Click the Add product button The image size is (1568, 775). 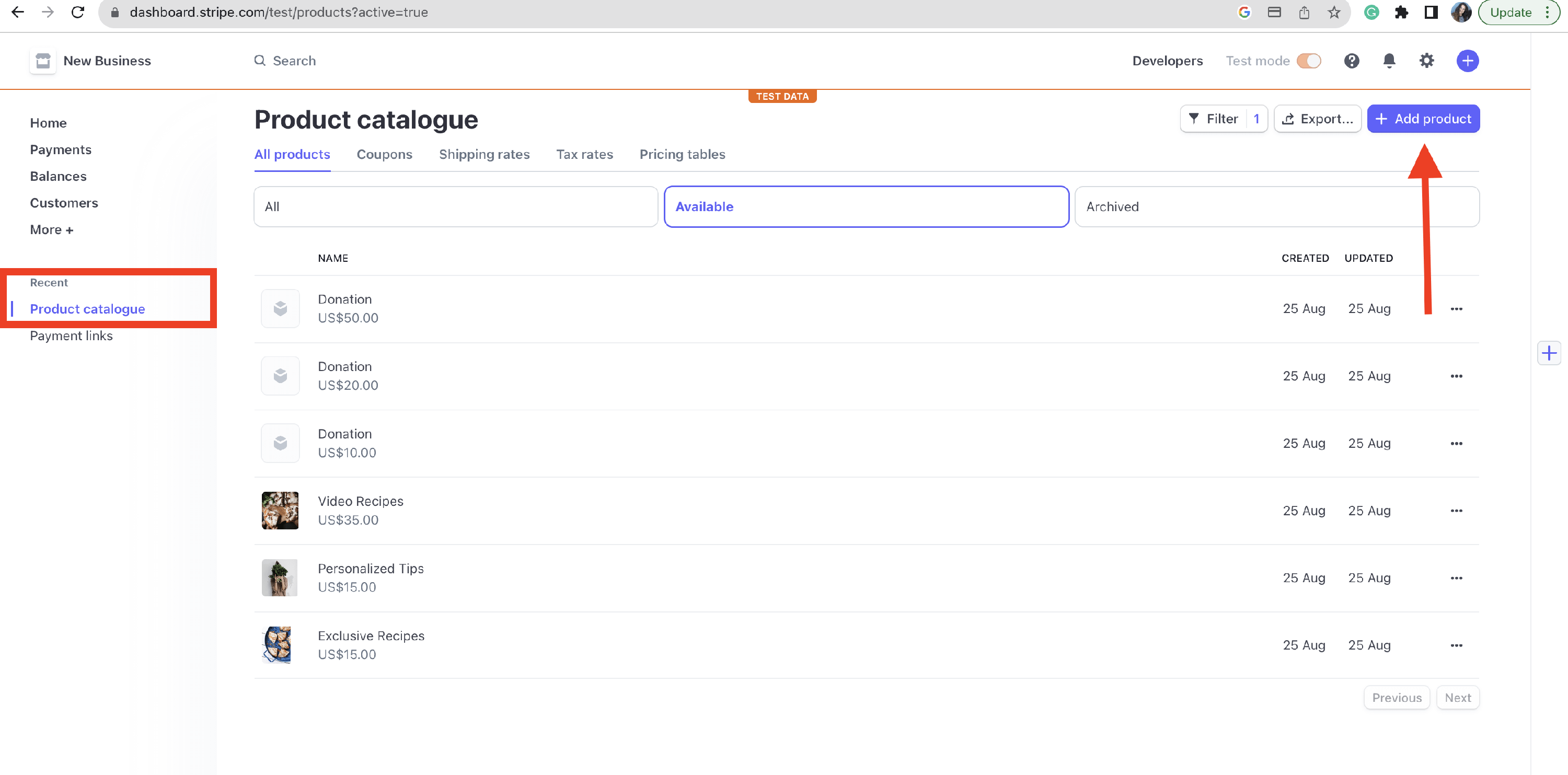pos(1423,119)
